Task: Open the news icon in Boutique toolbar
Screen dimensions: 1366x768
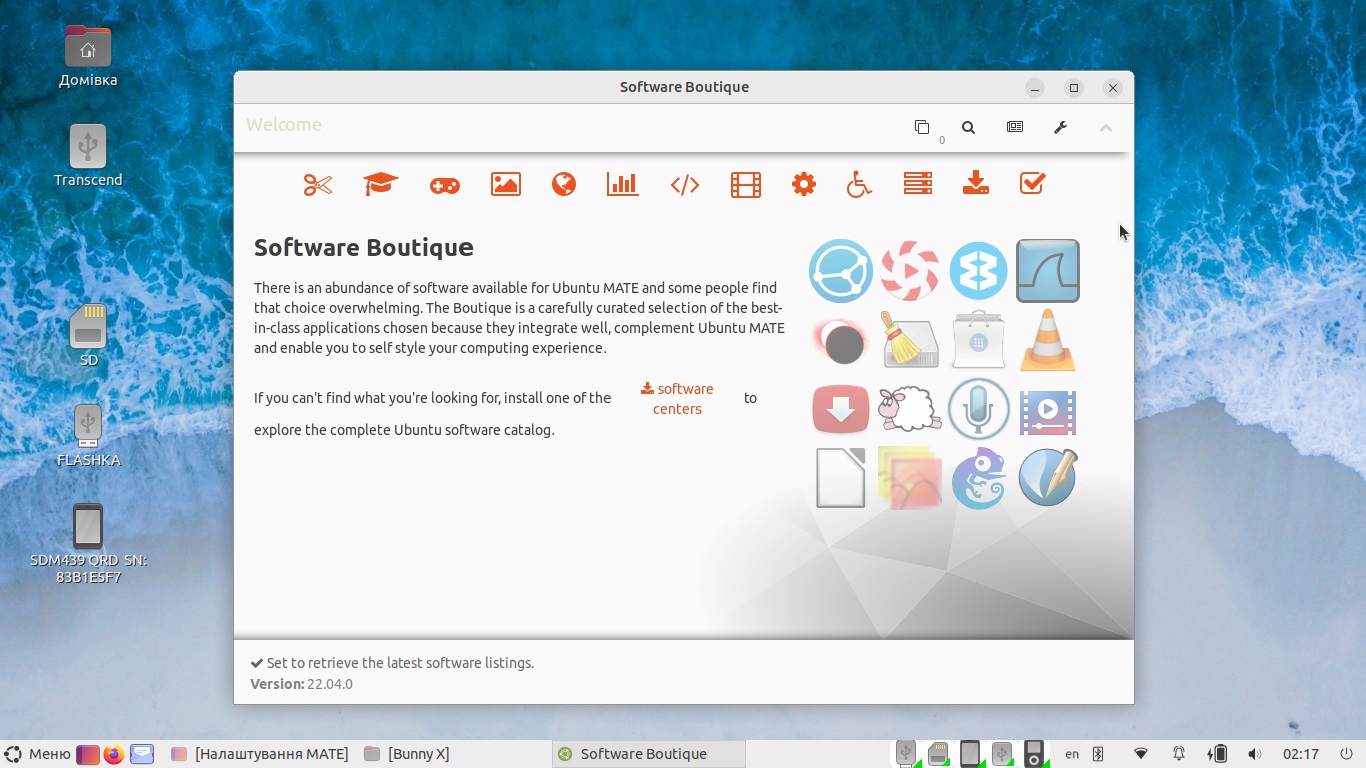Action: pyautogui.click(x=1015, y=127)
